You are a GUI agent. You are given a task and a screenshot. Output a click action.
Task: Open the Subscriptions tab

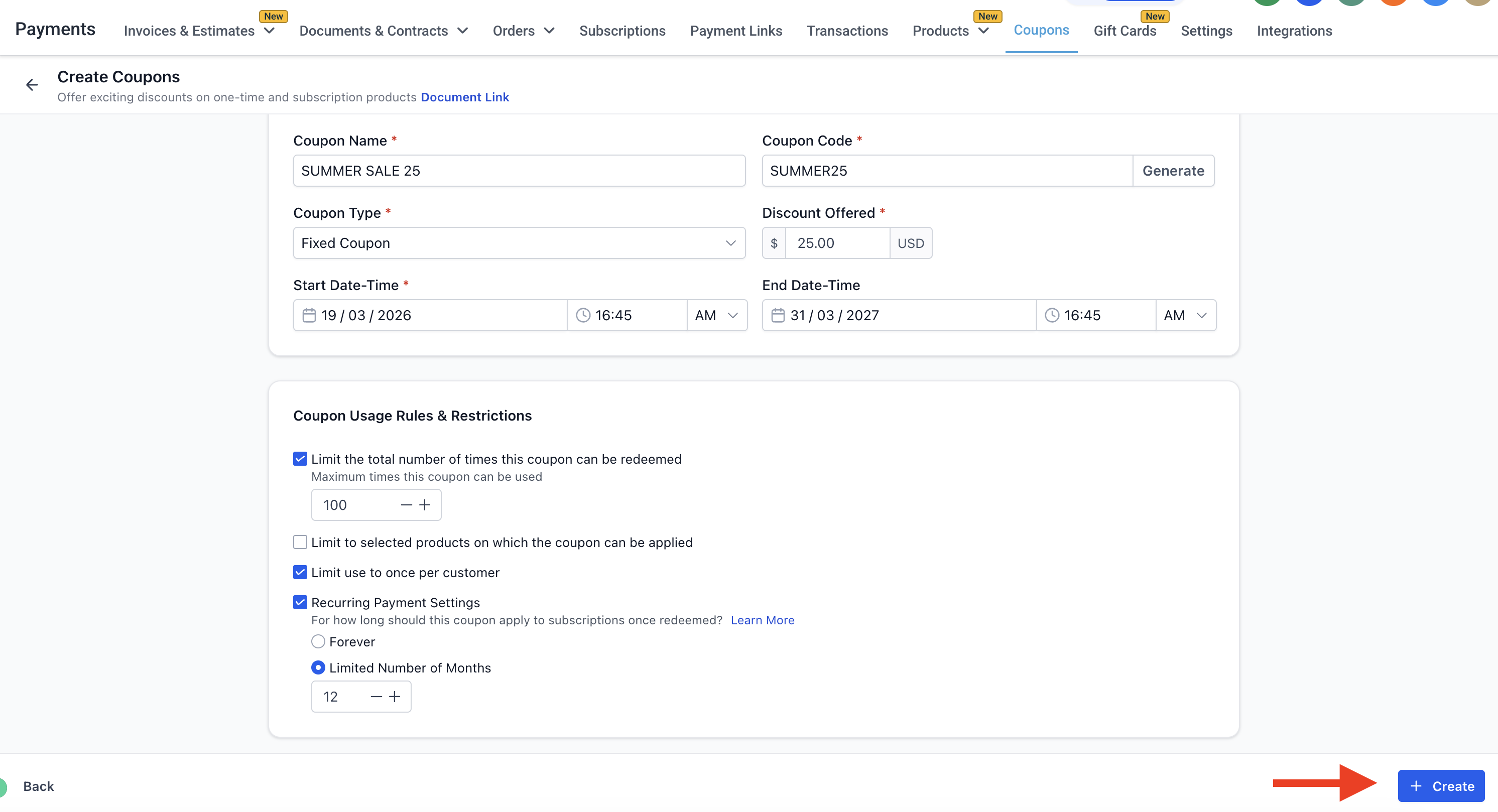pos(621,31)
